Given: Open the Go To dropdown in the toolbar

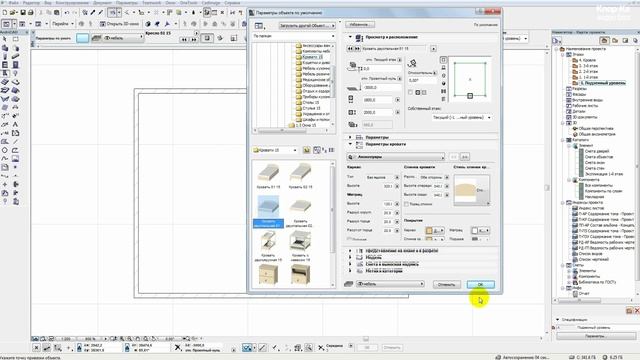Looking at the screenshot, I should (63, 24).
